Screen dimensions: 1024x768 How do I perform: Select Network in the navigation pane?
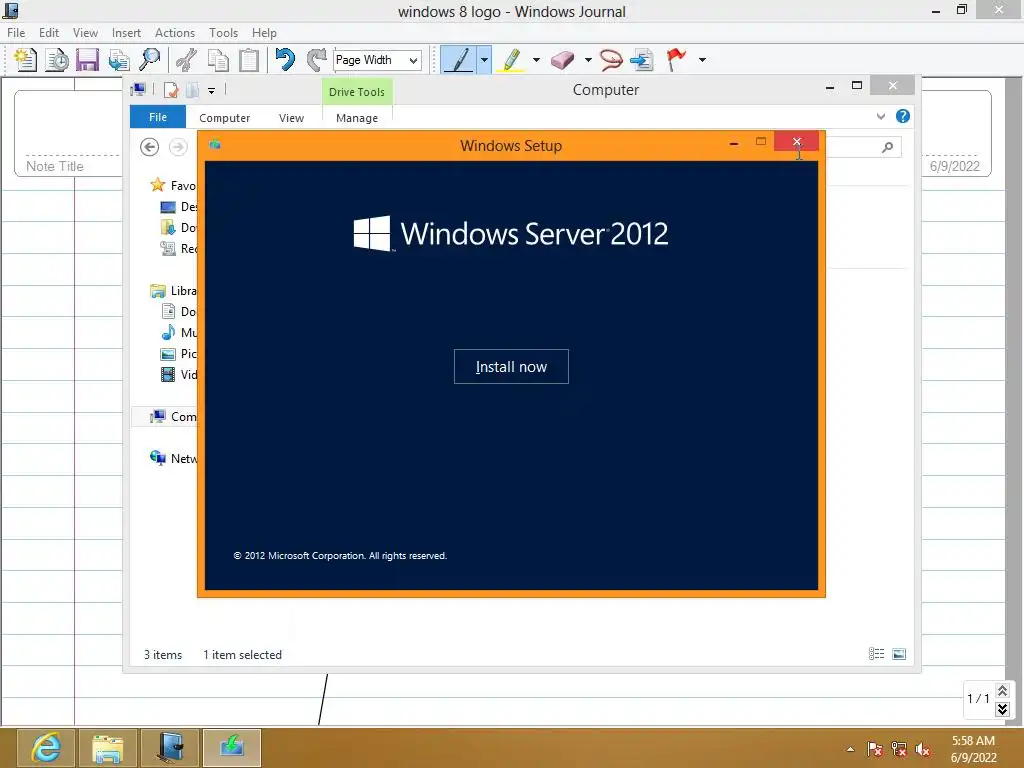click(173, 458)
